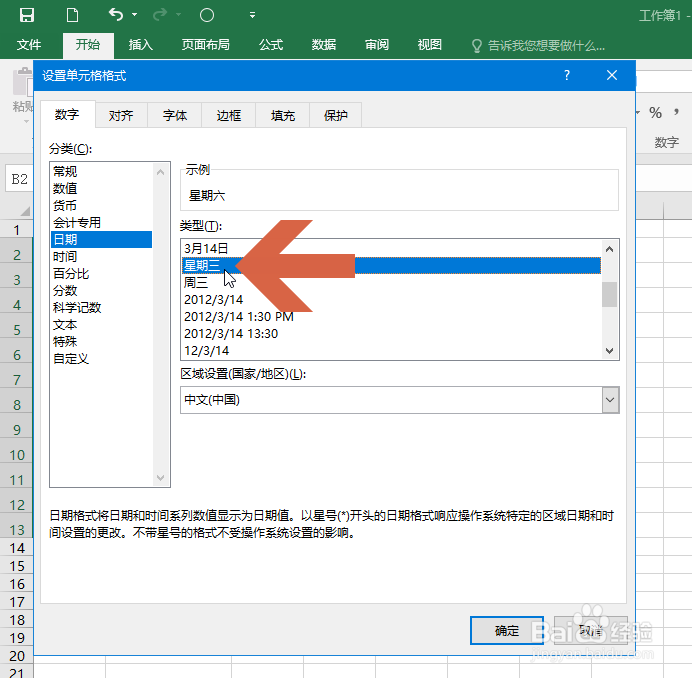This screenshot has height=678, width=692.
Task: Click type list scroll down arrow
Action: click(609, 351)
